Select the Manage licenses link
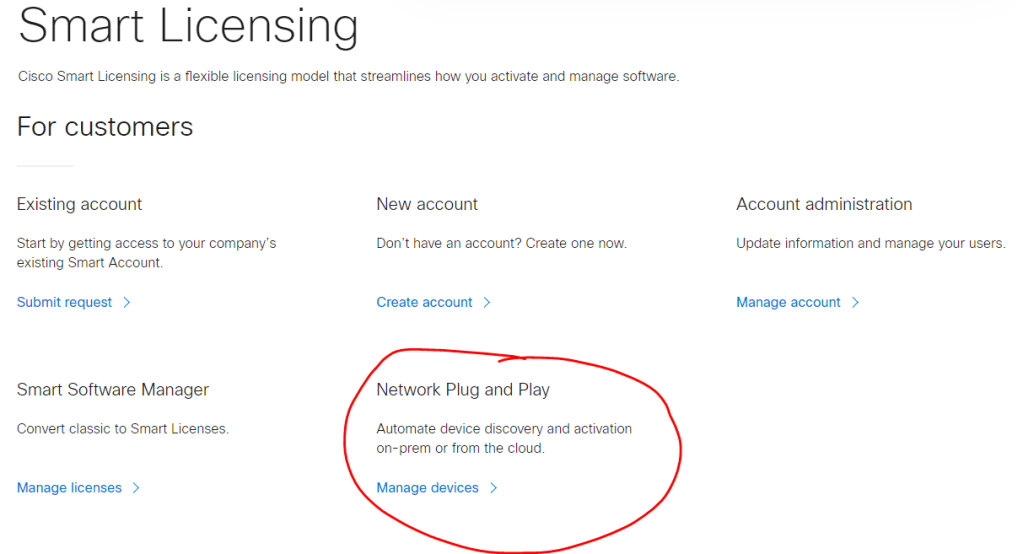Image resolution: width=1023 pixels, height=554 pixels. (x=69, y=488)
